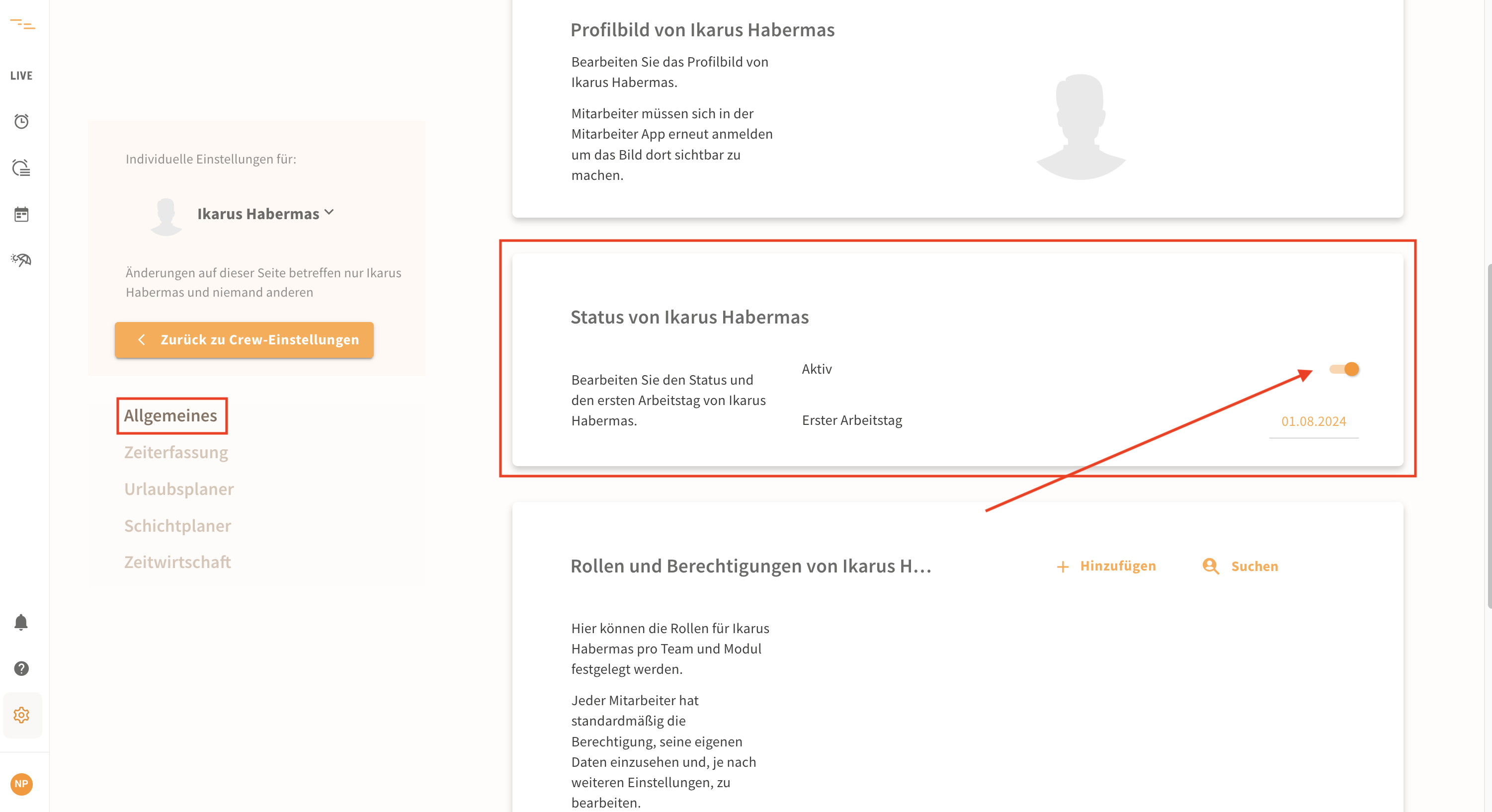The width and height of the screenshot is (1492, 812).
Task: Open the Urlaubsplaner settings tab
Action: pos(179,489)
